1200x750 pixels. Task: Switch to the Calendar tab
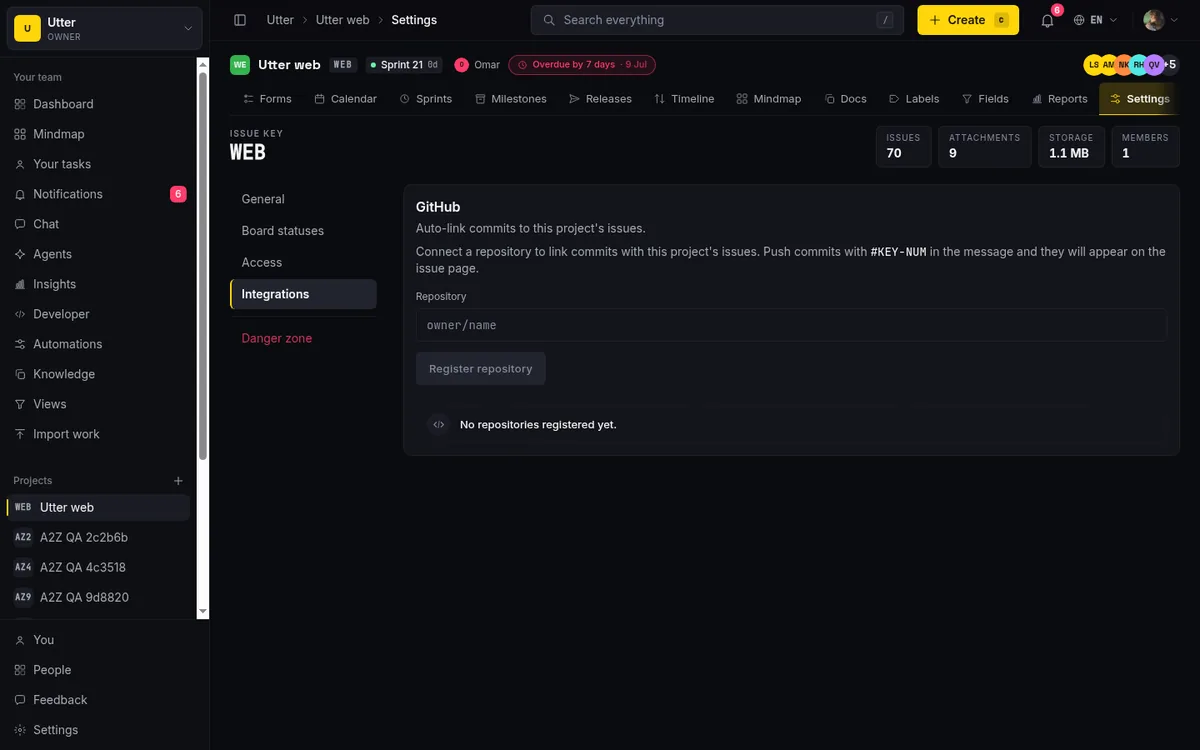click(x=345, y=99)
